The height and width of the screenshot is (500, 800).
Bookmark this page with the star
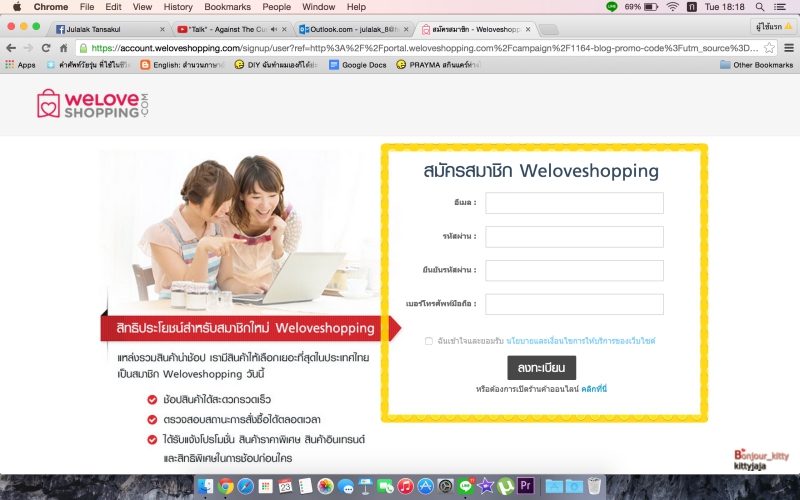point(769,48)
